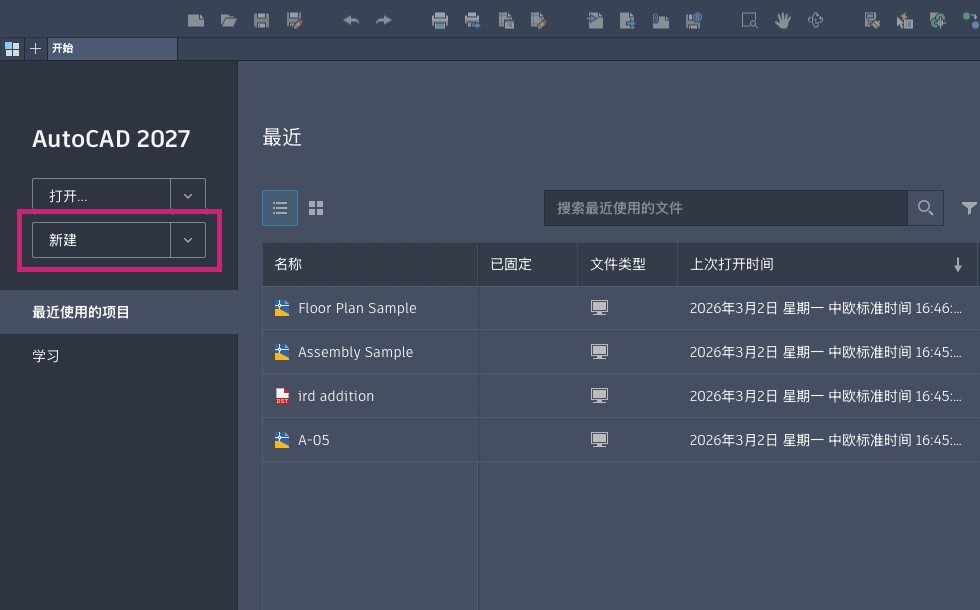The height and width of the screenshot is (610, 980).
Task: Select 最近使用的项目 in sidebar
Action: pyautogui.click(x=119, y=312)
